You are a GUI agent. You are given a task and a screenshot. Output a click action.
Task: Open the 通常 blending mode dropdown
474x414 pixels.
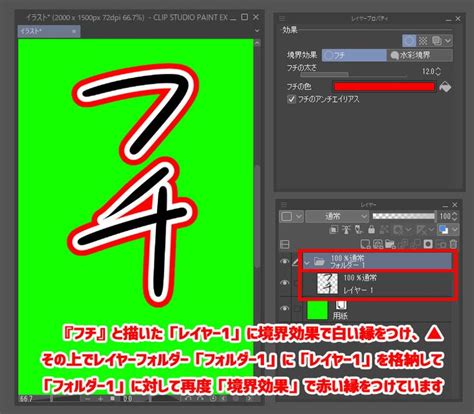[x=337, y=216]
